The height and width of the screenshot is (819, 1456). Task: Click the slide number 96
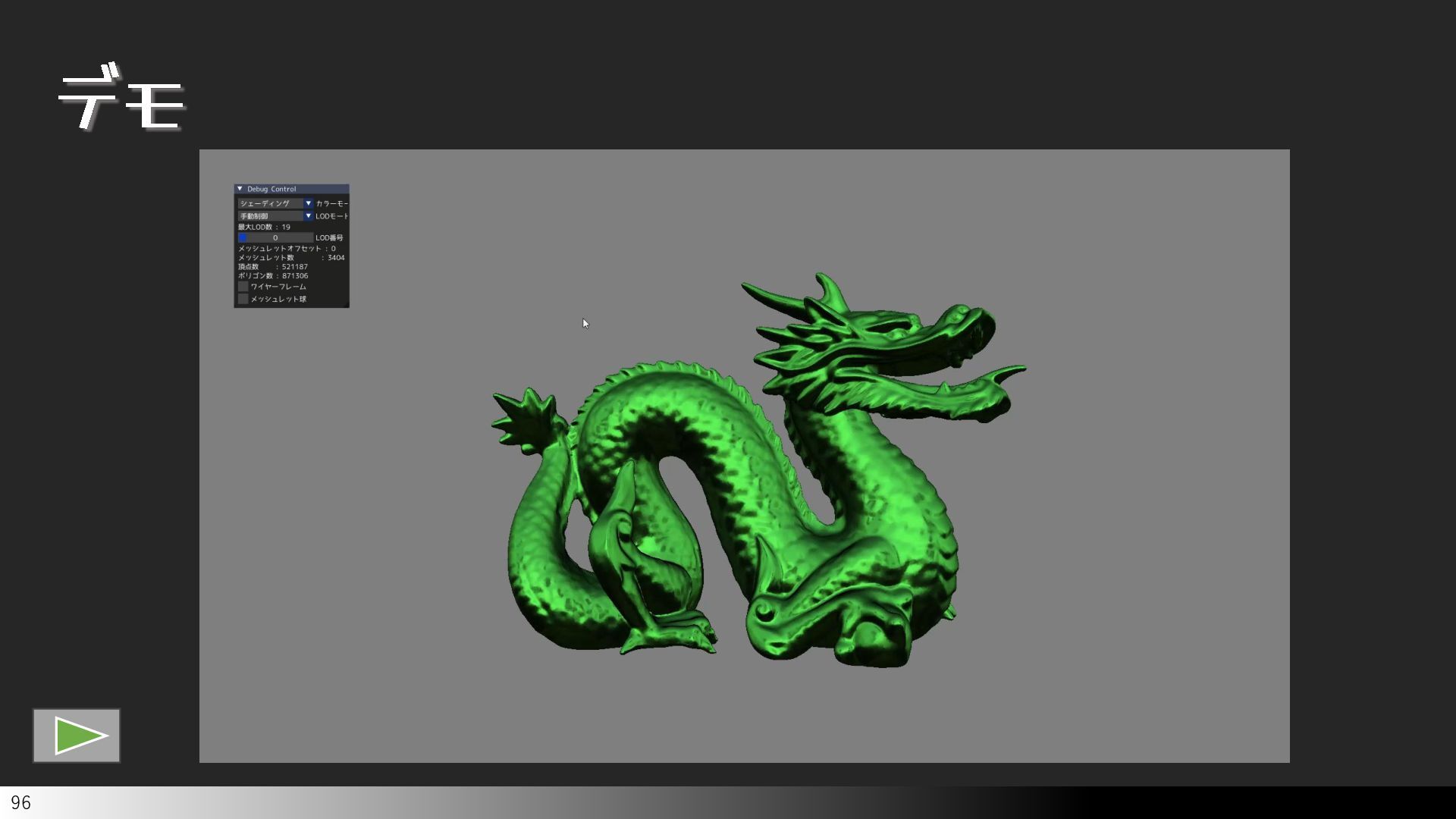tap(20, 803)
